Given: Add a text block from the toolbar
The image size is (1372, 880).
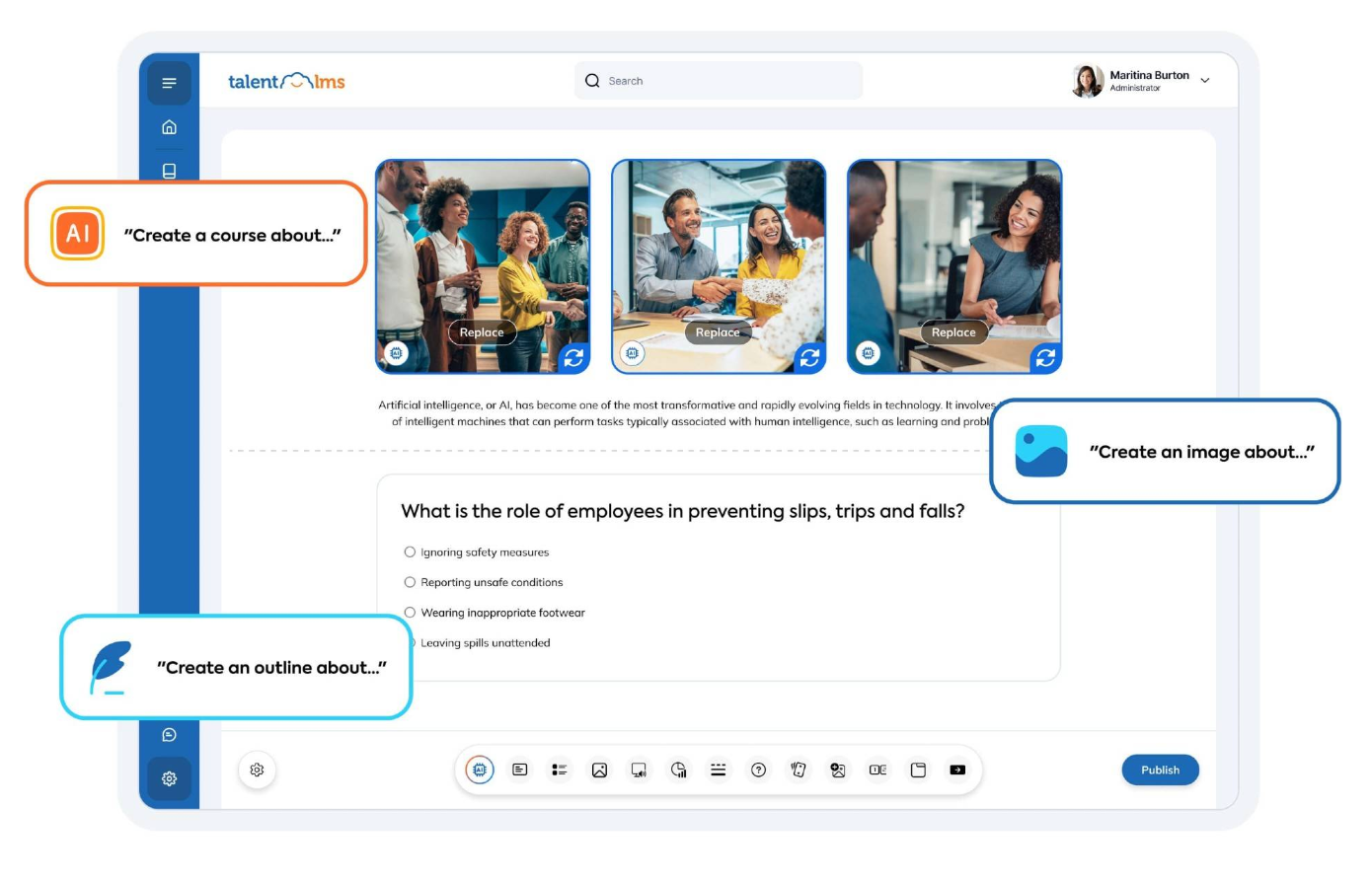Looking at the screenshot, I should pos(519,770).
